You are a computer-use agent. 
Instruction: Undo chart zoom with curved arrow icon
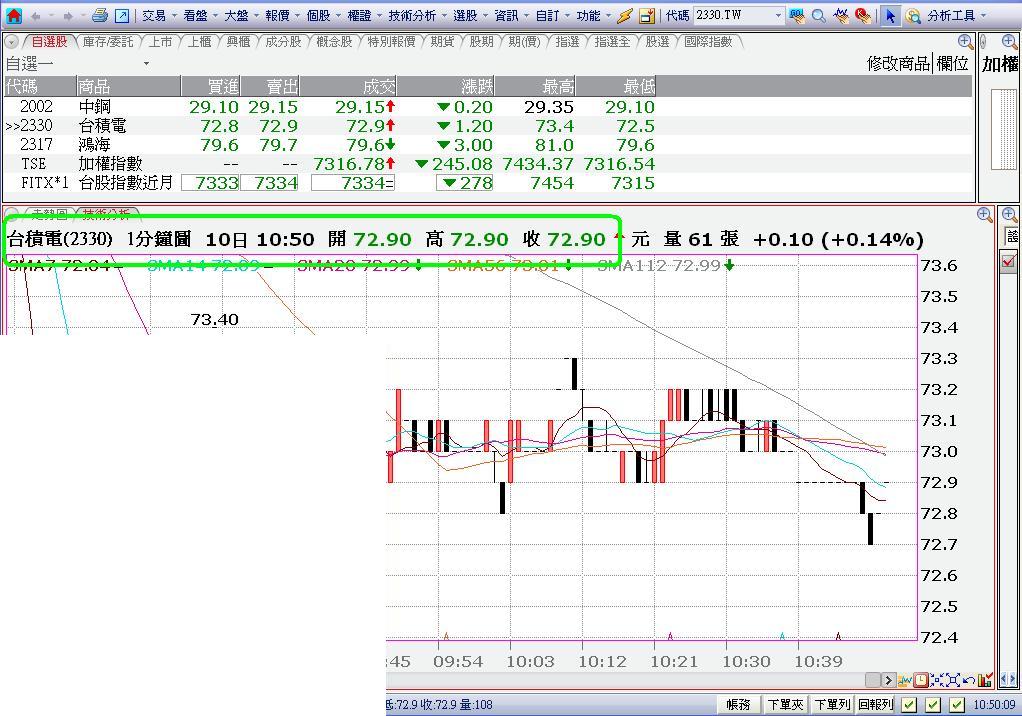pyautogui.click(x=969, y=680)
